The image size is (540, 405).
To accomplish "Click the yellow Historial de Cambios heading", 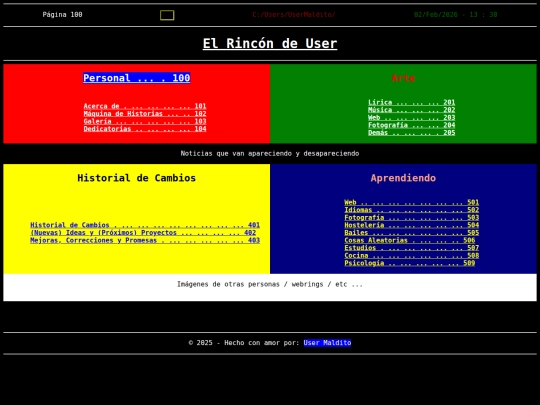I will [136, 178].
